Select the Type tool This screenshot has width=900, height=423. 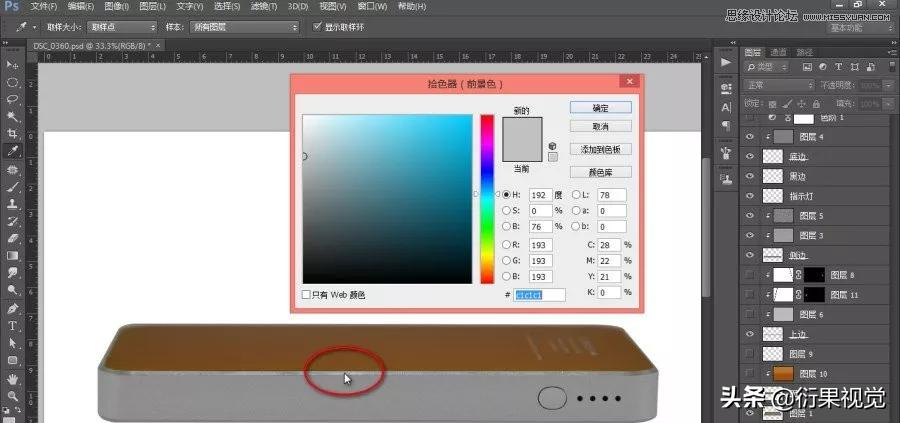[12, 326]
